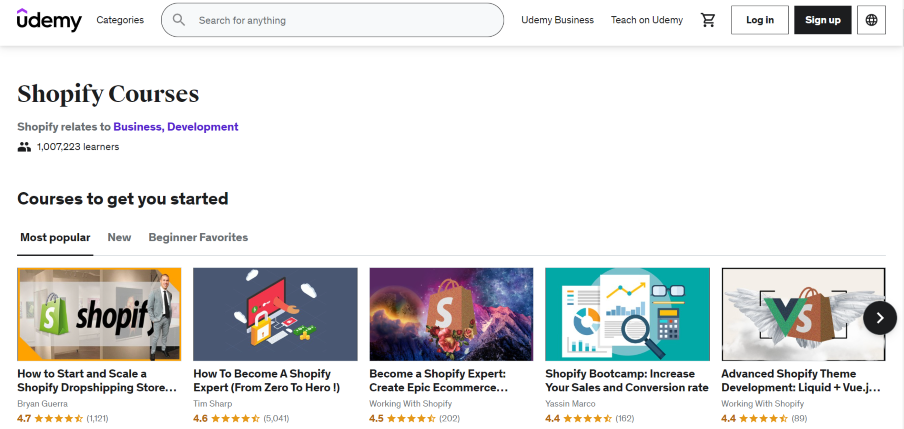The image size is (904, 429).
Task: Open the lock illustration course thumbnail
Action: click(275, 314)
